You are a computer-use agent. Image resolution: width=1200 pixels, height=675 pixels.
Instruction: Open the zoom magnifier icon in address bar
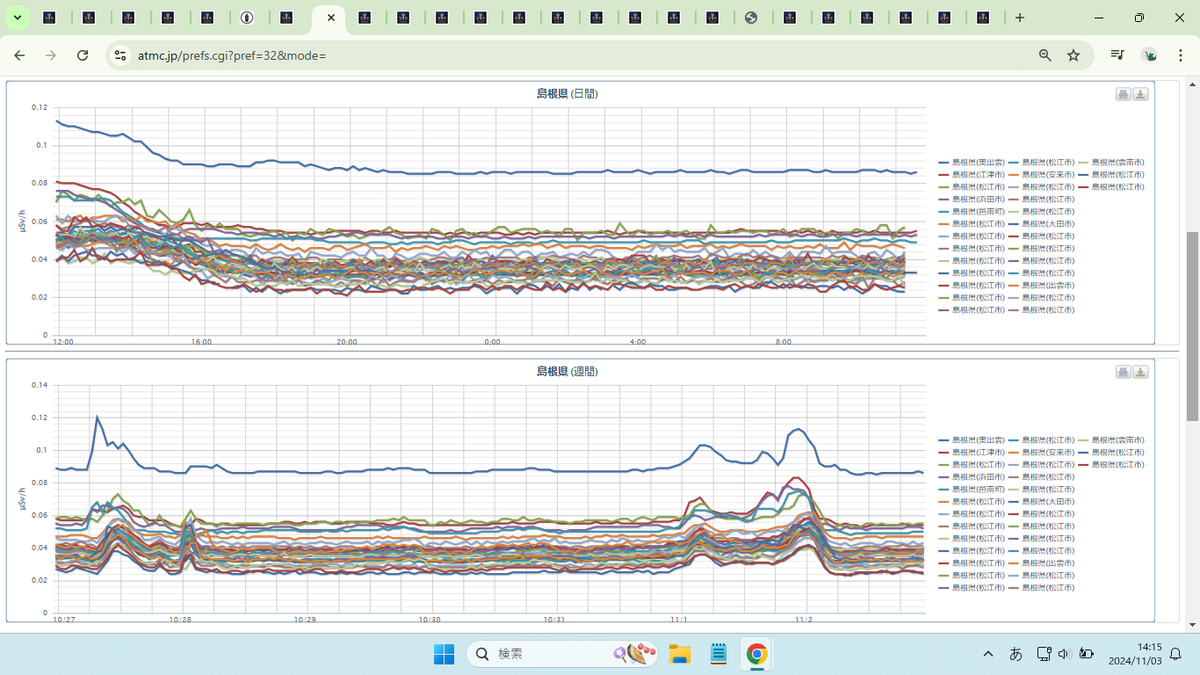tap(1045, 55)
